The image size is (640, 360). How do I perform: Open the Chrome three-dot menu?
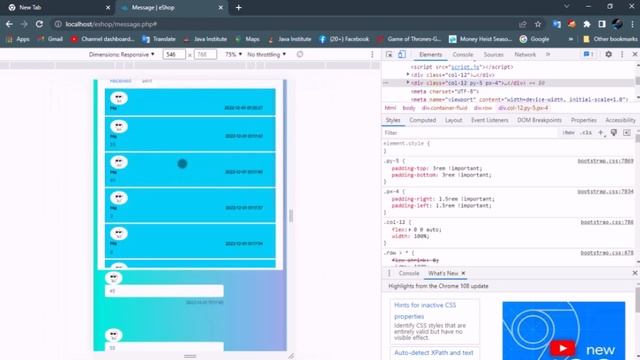click(x=632, y=24)
